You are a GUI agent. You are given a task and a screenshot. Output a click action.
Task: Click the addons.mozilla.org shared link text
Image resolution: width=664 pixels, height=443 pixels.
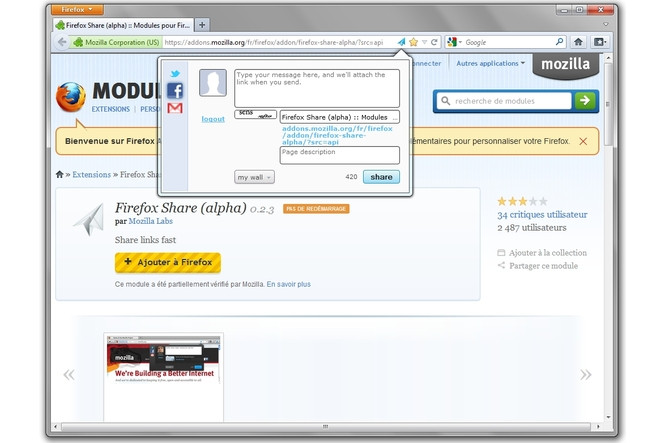coord(337,135)
